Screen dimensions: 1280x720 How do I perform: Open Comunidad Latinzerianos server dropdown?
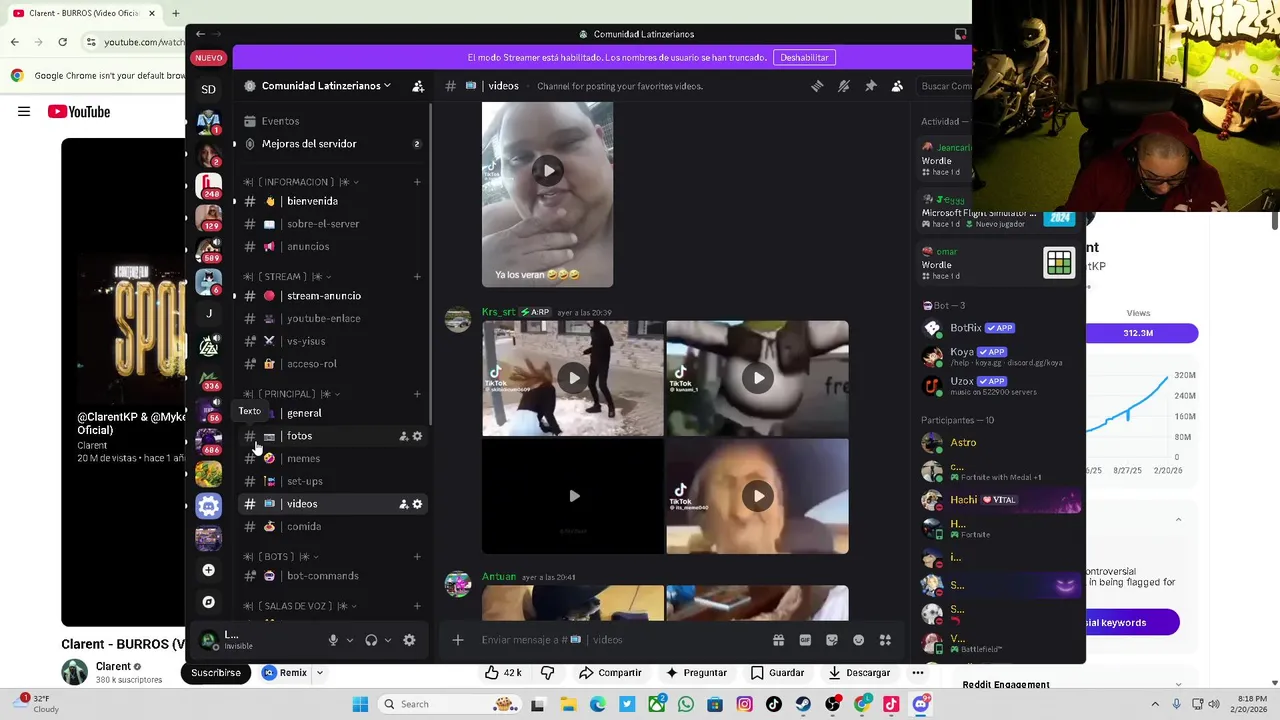click(x=326, y=86)
